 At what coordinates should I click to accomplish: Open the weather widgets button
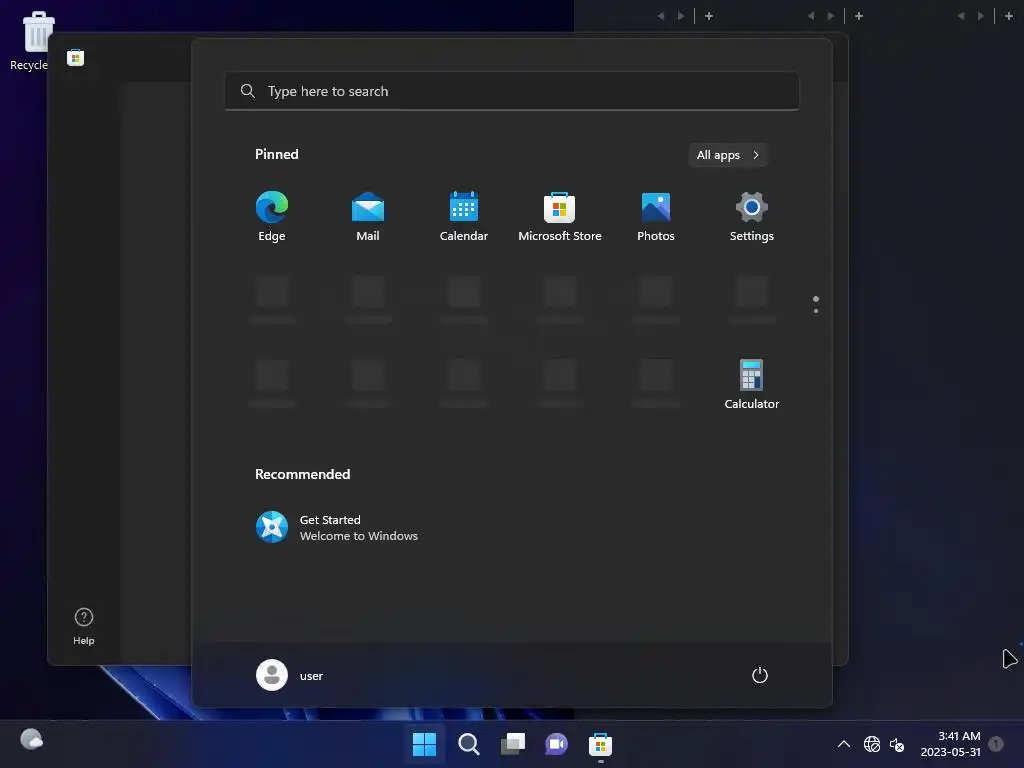31,740
